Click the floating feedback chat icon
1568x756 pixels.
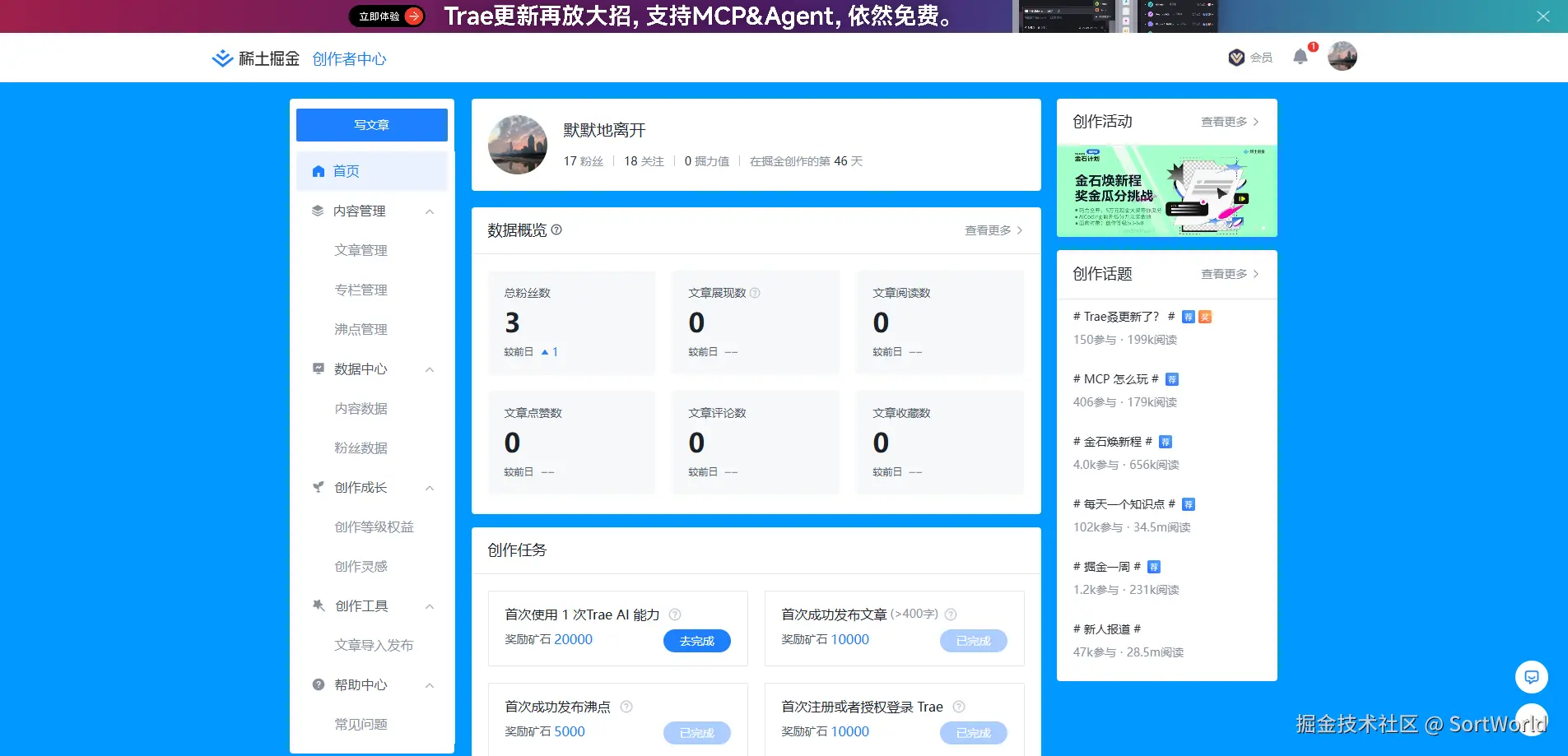tap(1532, 677)
